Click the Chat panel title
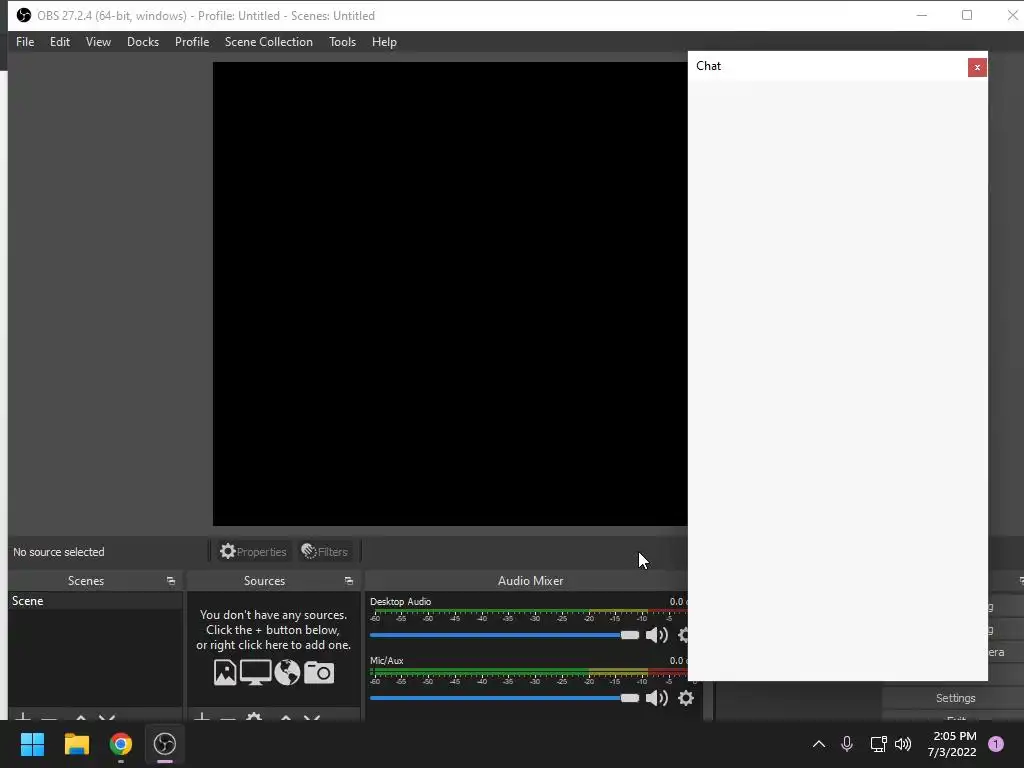1024x768 pixels. [x=709, y=66]
